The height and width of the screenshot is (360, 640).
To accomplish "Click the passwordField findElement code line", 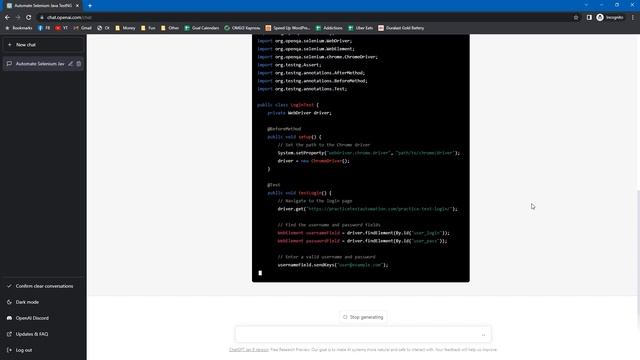I will [362, 241].
